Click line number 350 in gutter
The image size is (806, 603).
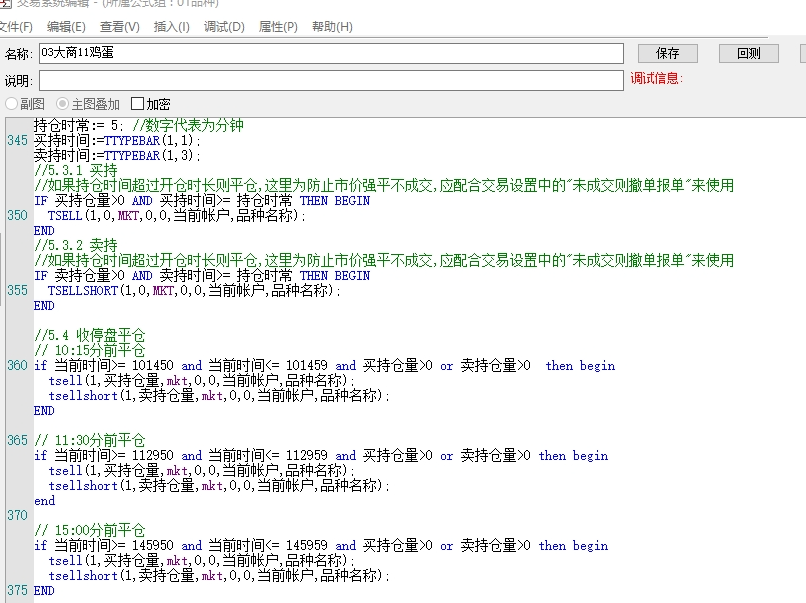tap(17, 215)
